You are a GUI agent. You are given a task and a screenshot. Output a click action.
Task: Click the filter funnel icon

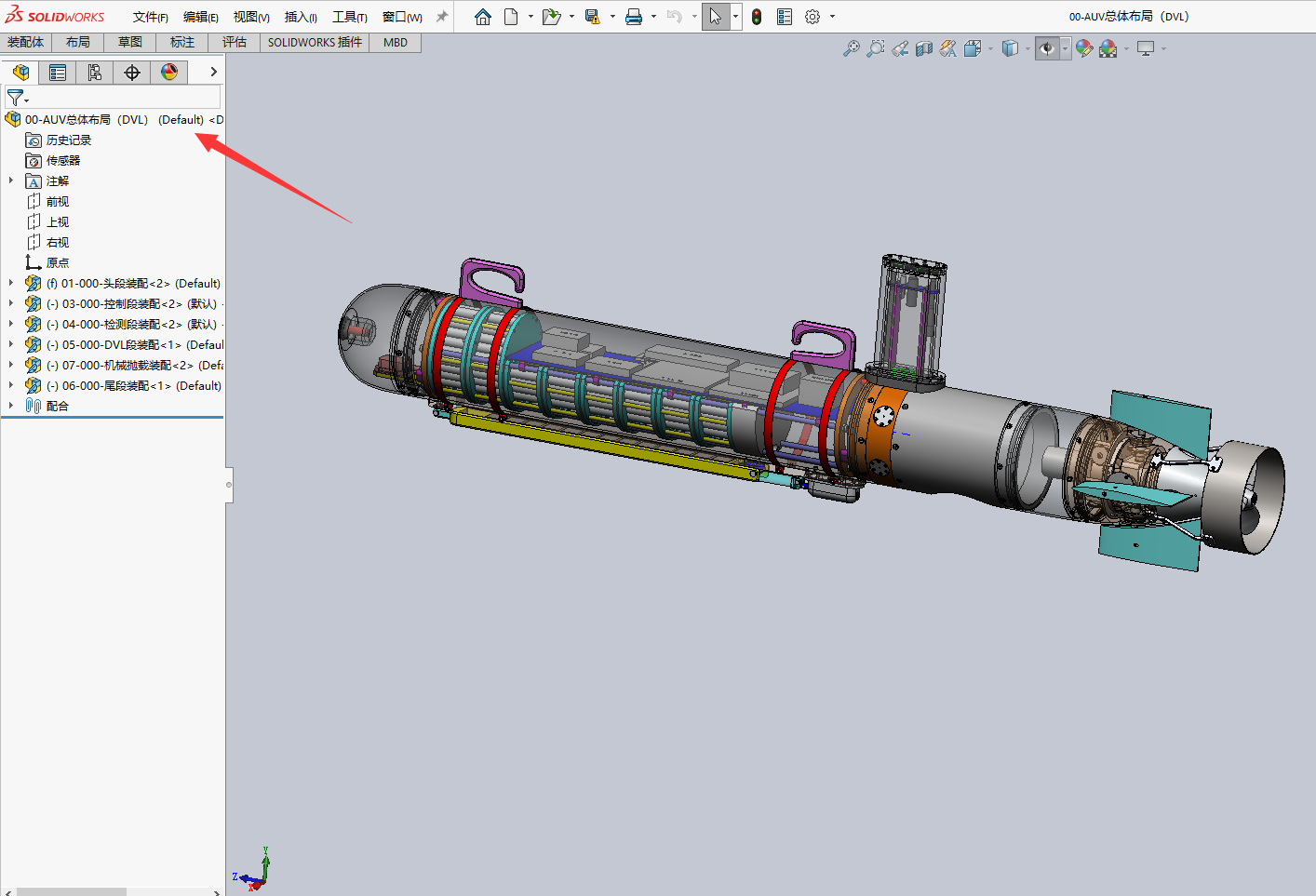[x=15, y=97]
